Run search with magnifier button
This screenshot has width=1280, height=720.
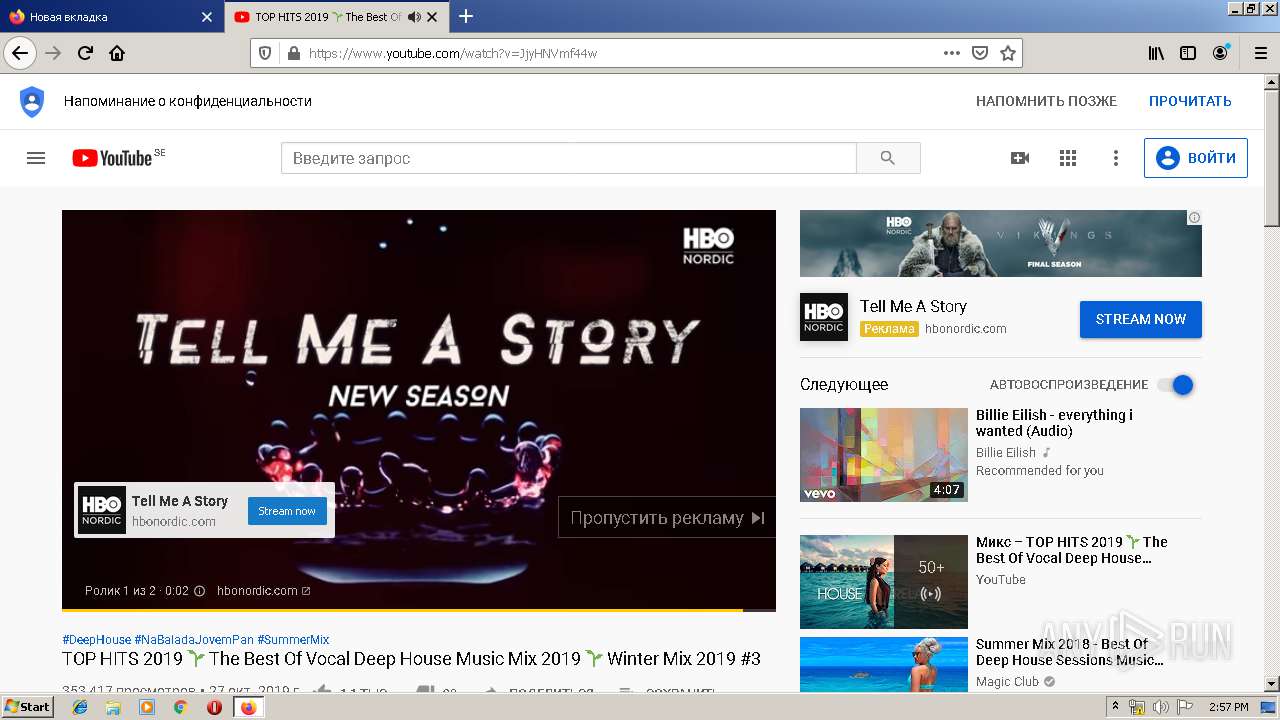(888, 158)
